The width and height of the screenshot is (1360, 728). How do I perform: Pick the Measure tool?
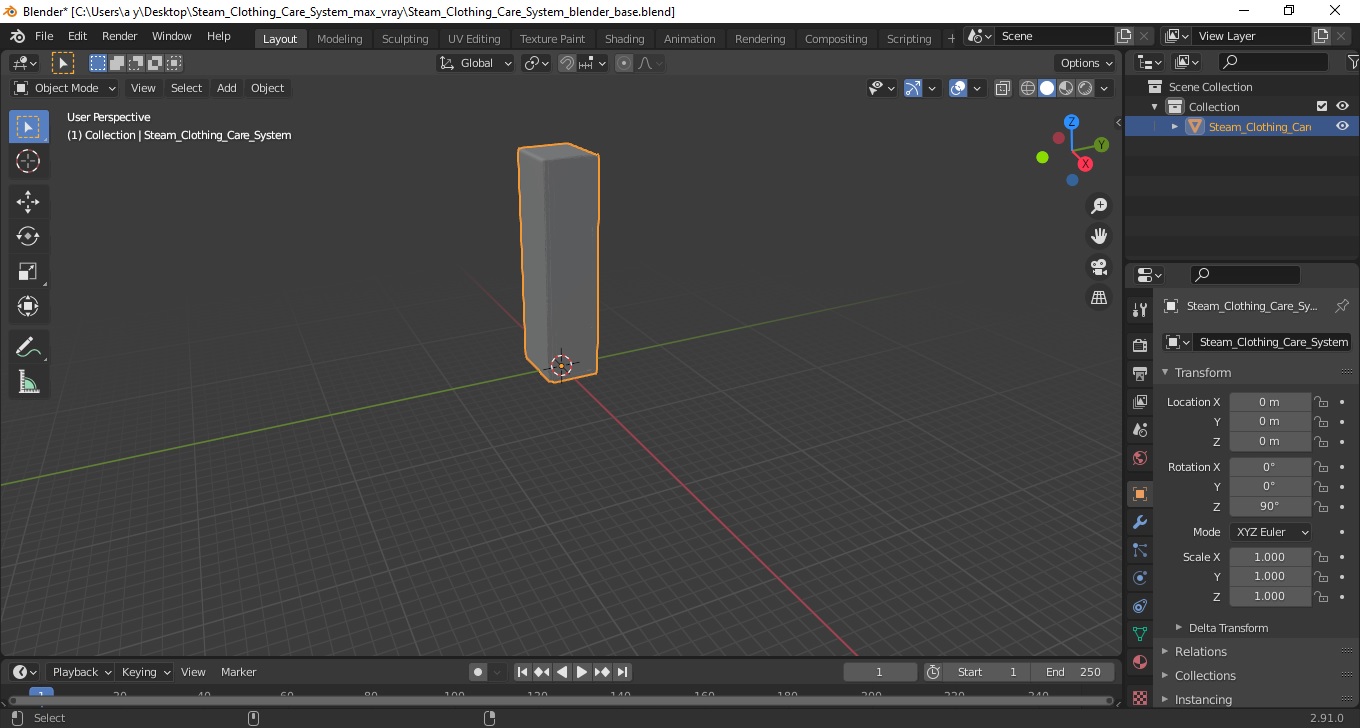(28, 383)
